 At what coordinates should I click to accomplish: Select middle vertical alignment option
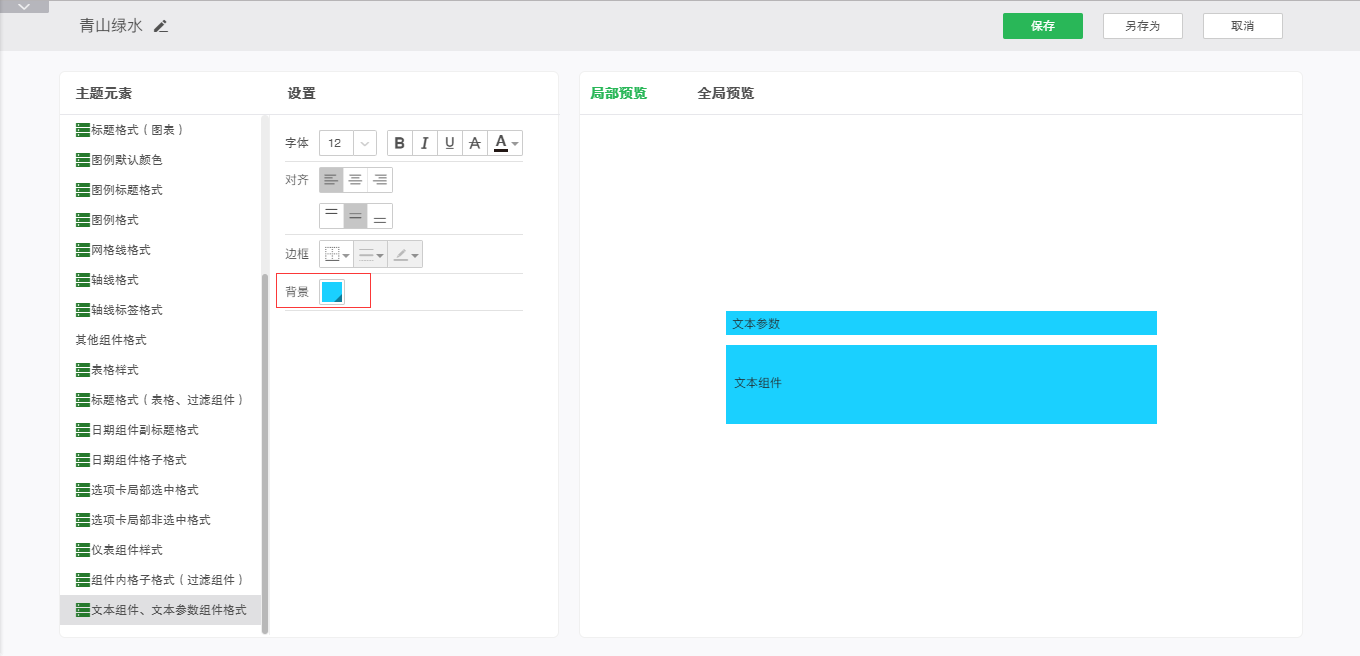pyautogui.click(x=355, y=216)
